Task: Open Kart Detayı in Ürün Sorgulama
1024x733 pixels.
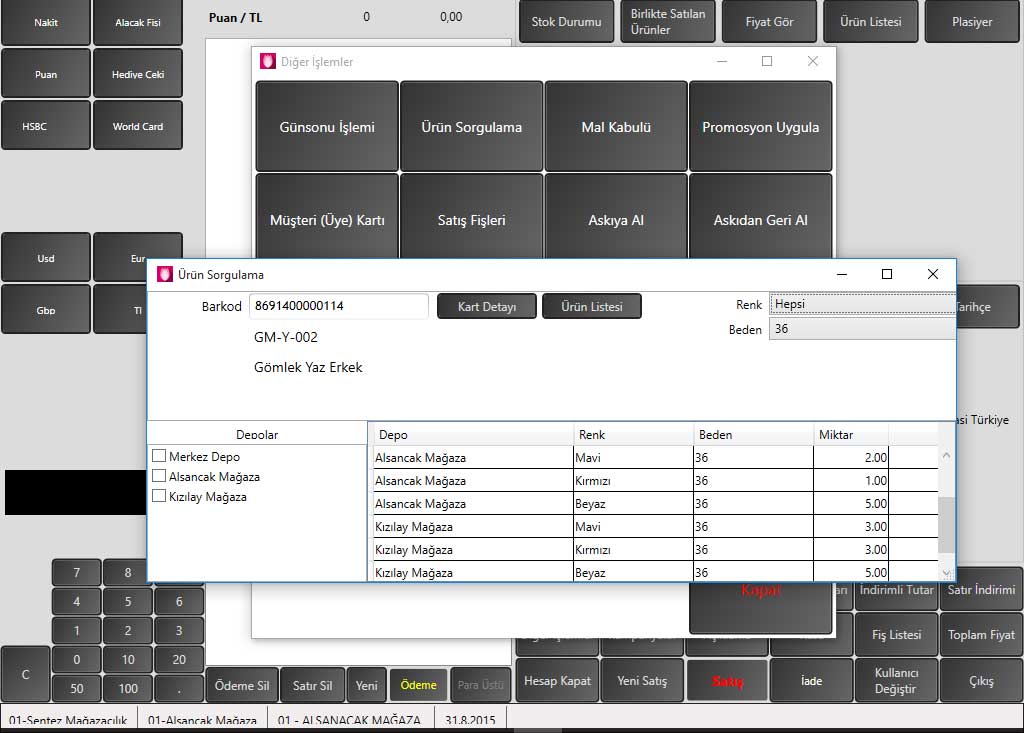Action: tap(487, 306)
